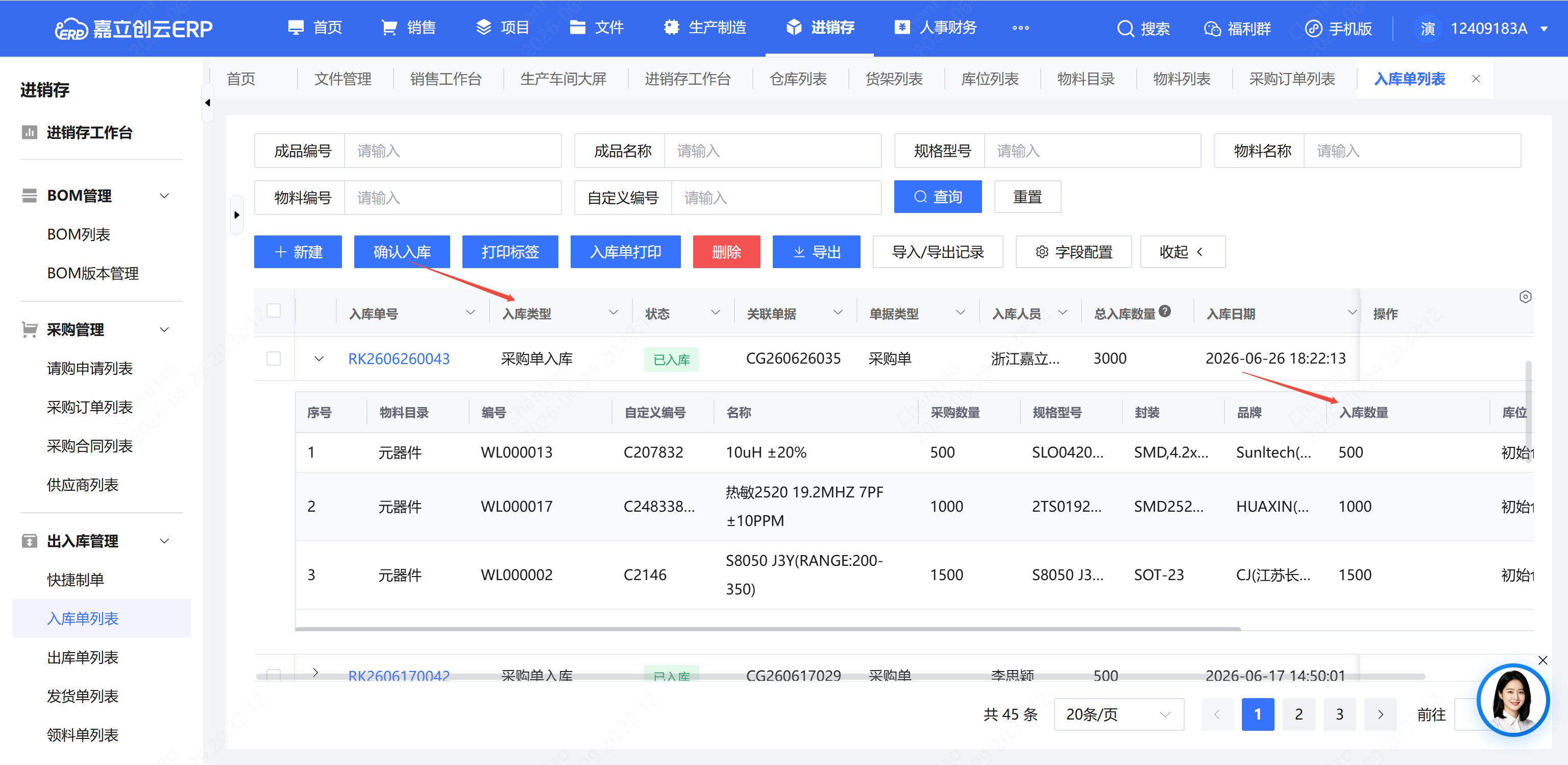Switch to the 生产车间大屏 tab
Image resolution: width=1568 pixels, height=765 pixels.
tap(563, 79)
